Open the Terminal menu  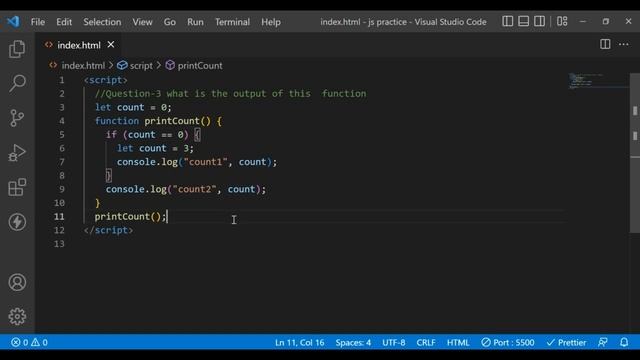[232, 22]
